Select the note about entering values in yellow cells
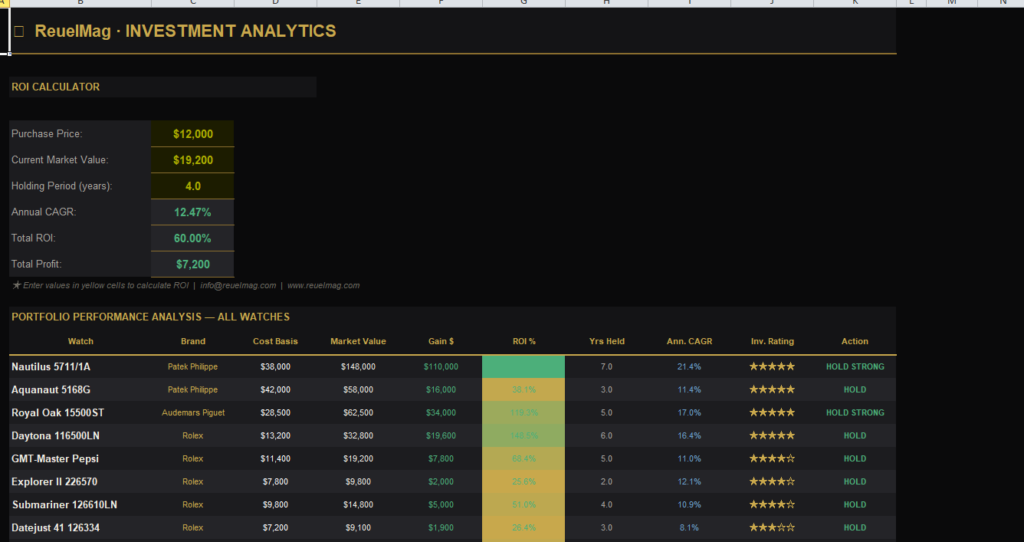The height and width of the screenshot is (542, 1024). pyautogui.click(x=186, y=285)
